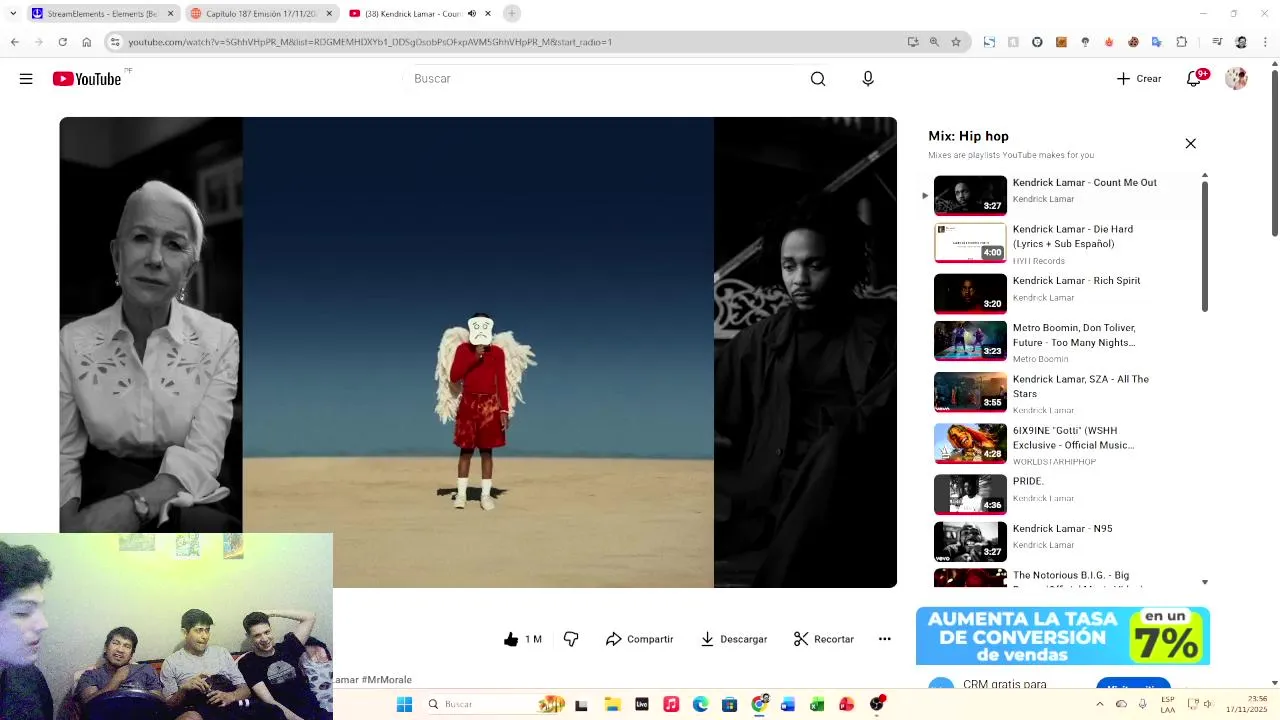Select the PRIDE. playlist entry

pos(1060,493)
